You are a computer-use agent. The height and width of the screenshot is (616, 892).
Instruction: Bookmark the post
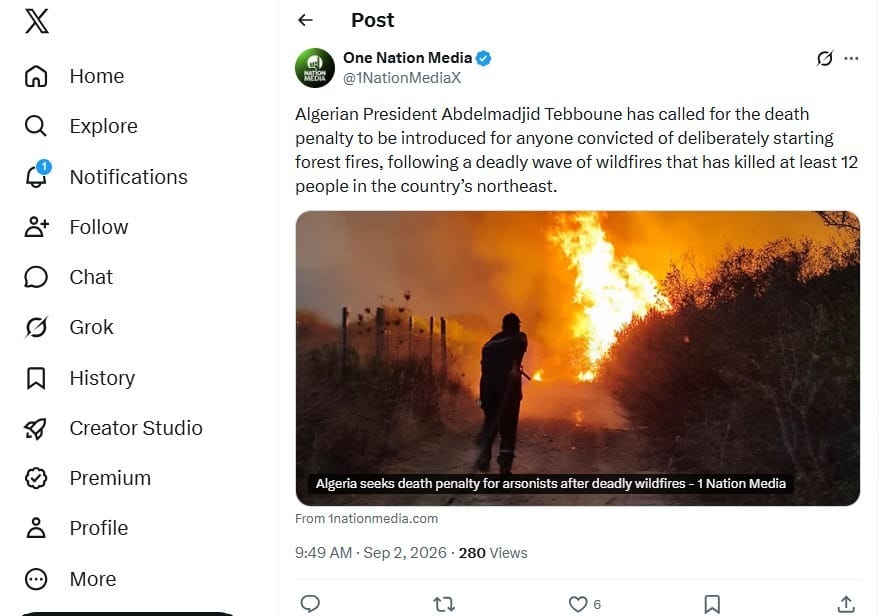pyautogui.click(x=712, y=603)
